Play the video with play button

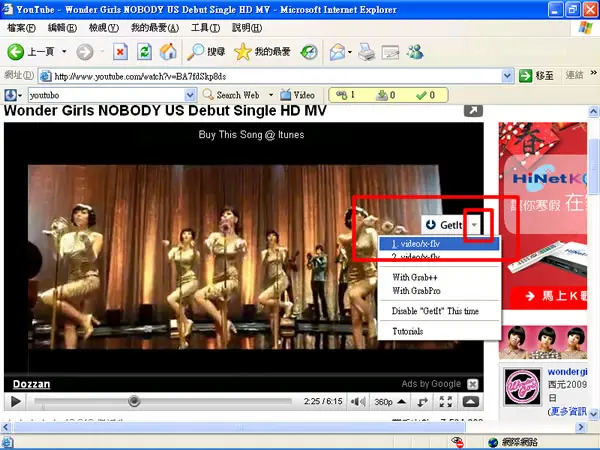[x=16, y=401]
